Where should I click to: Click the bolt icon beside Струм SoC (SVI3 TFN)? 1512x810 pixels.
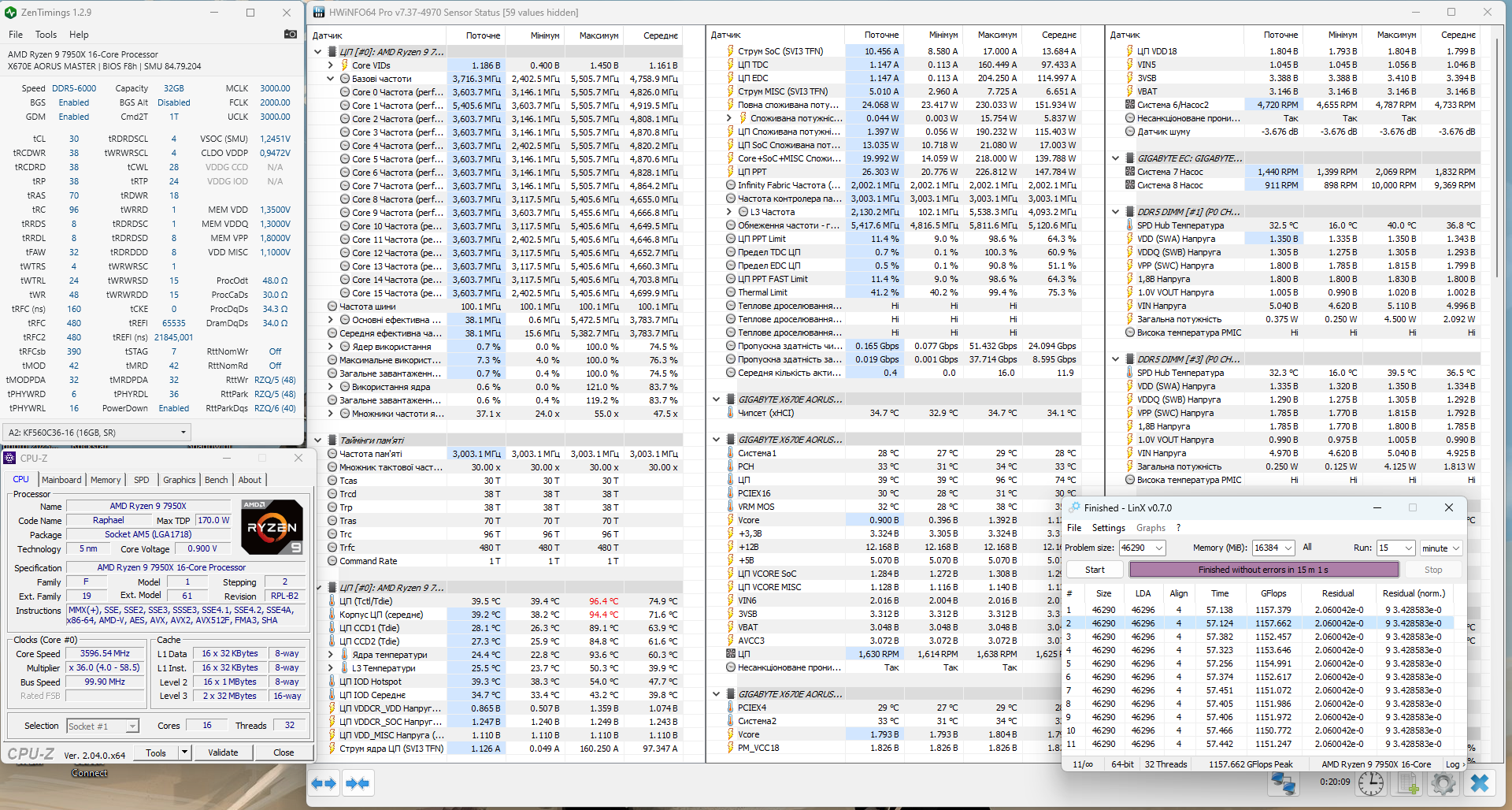[x=731, y=51]
